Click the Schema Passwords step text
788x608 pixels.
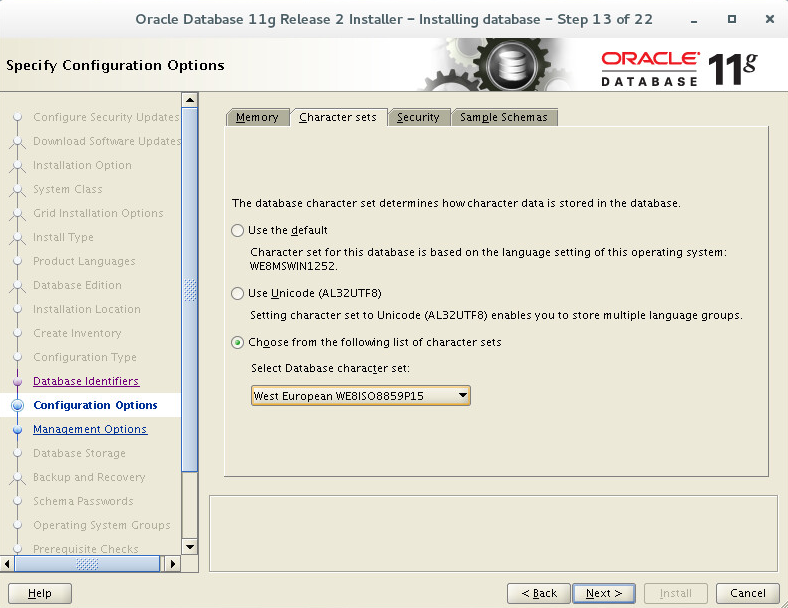(x=83, y=501)
